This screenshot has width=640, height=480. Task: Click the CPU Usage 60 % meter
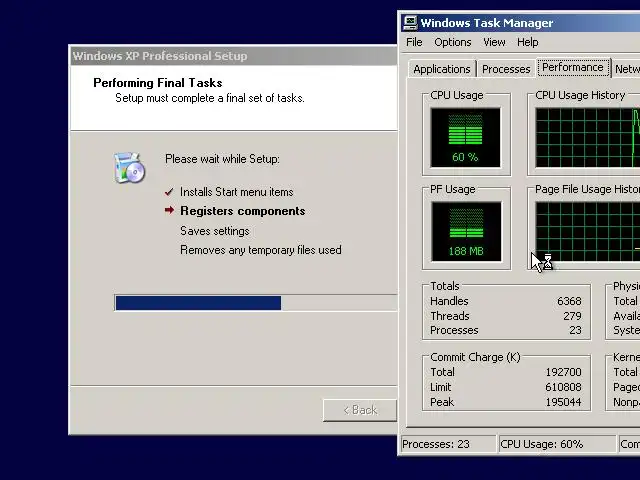[465, 138]
